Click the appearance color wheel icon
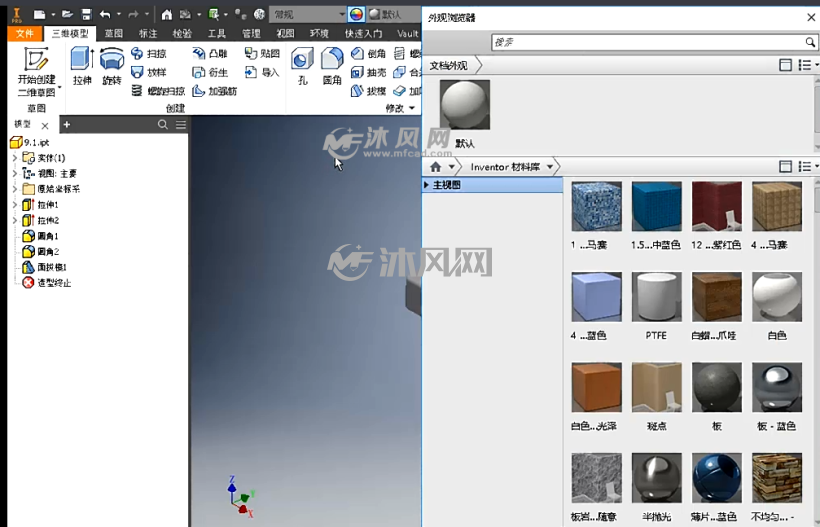The width and height of the screenshot is (820, 527). point(356,14)
